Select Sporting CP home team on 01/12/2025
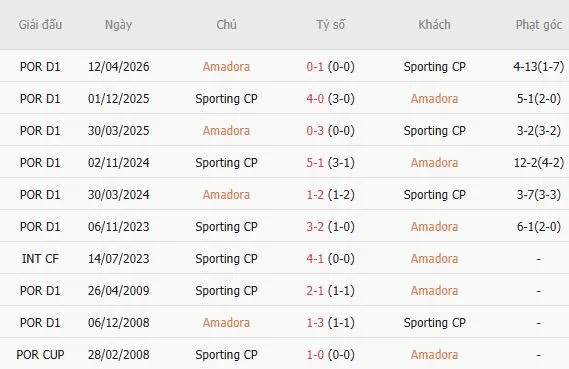Viewport: 569px width, 369px height. 226,99
